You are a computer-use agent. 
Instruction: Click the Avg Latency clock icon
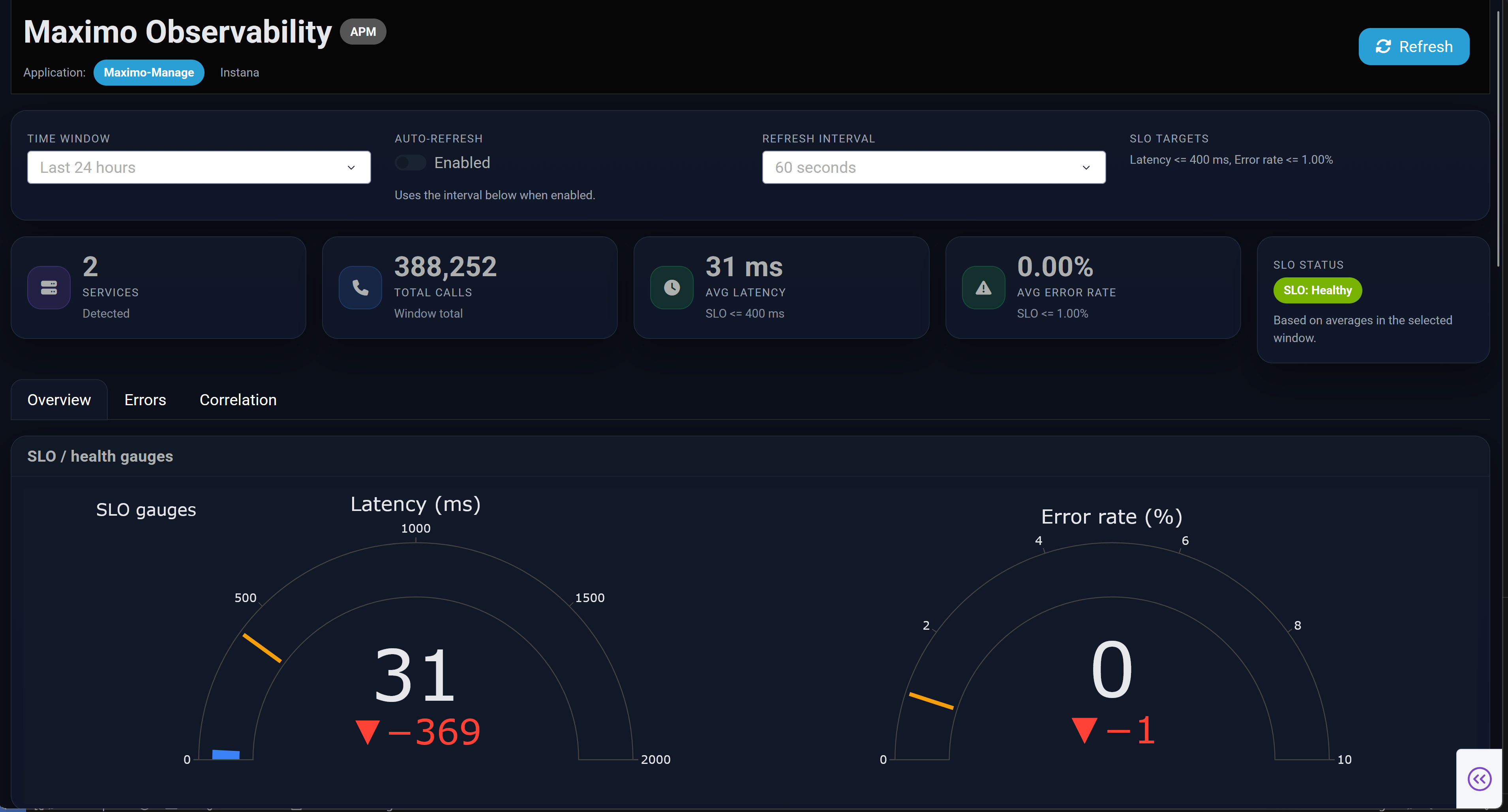[672, 287]
